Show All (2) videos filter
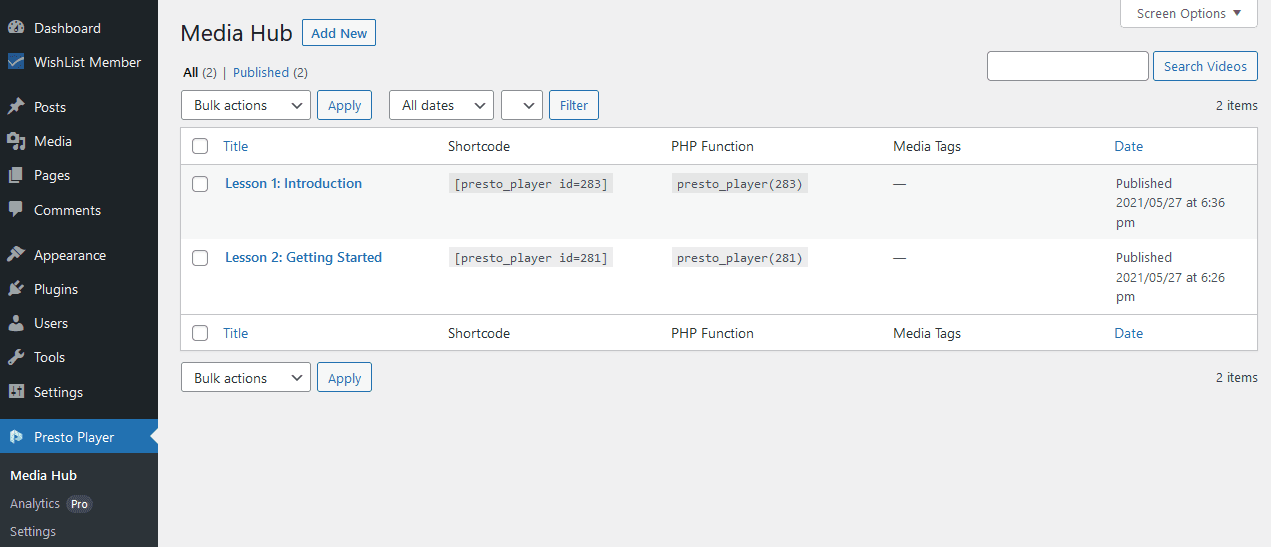The height and width of the screenshot is (547, 1271). pos(200,72)
